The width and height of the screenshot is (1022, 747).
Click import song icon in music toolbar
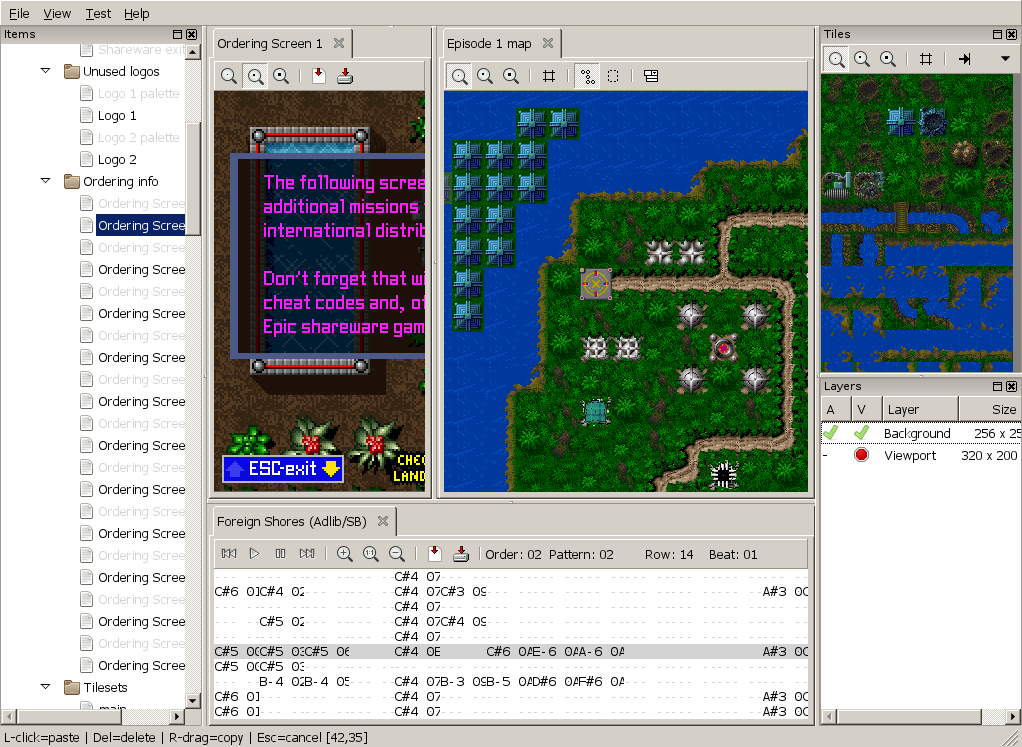(434, 554)
